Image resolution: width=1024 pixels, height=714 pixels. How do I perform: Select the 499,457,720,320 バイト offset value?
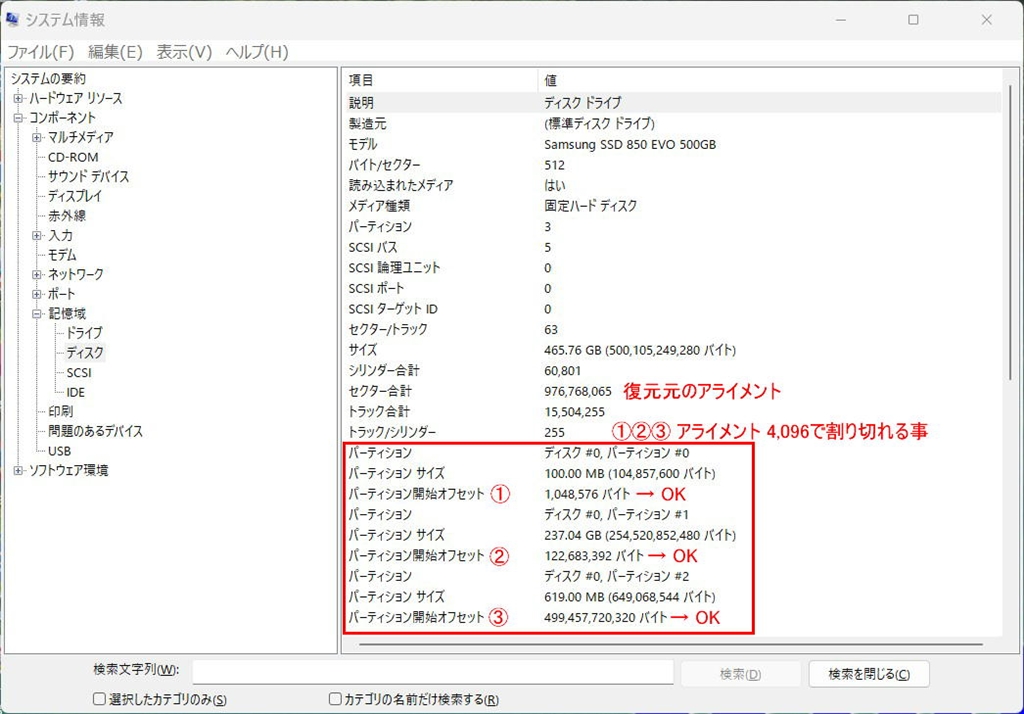[x=605, y=617]
